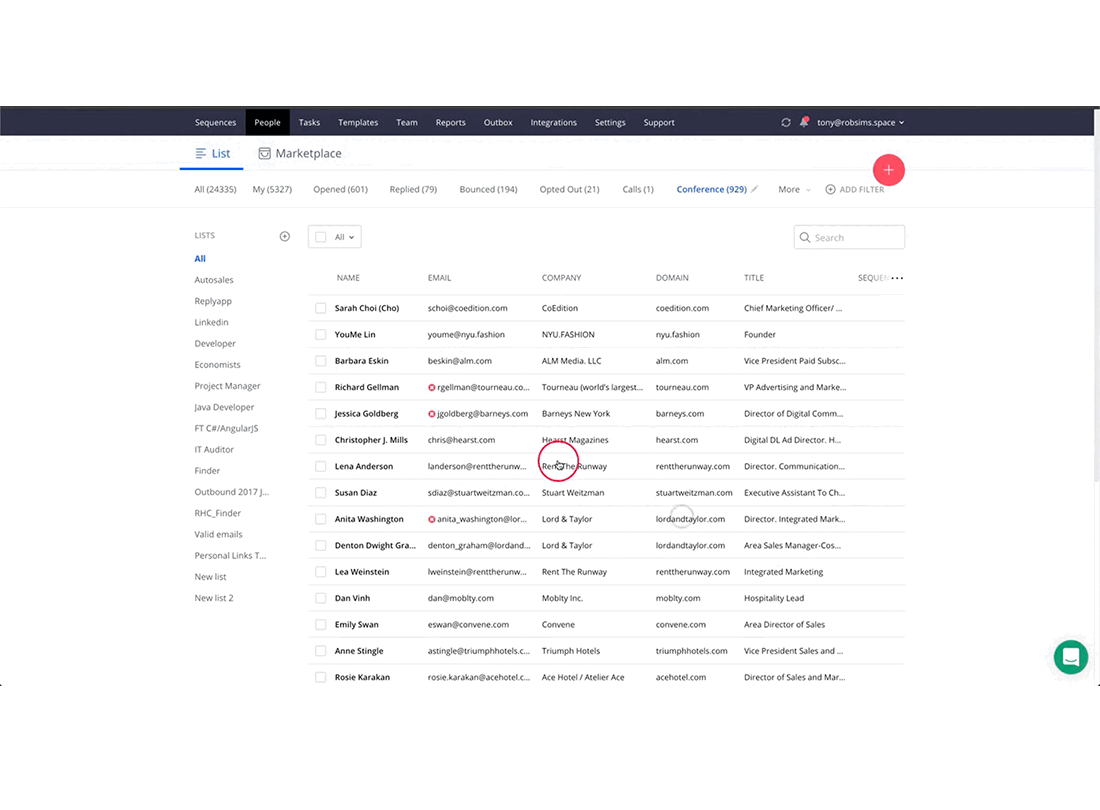Click the magnifier icon in search box
Screen dimensions: 1100x810
[805, 238]
